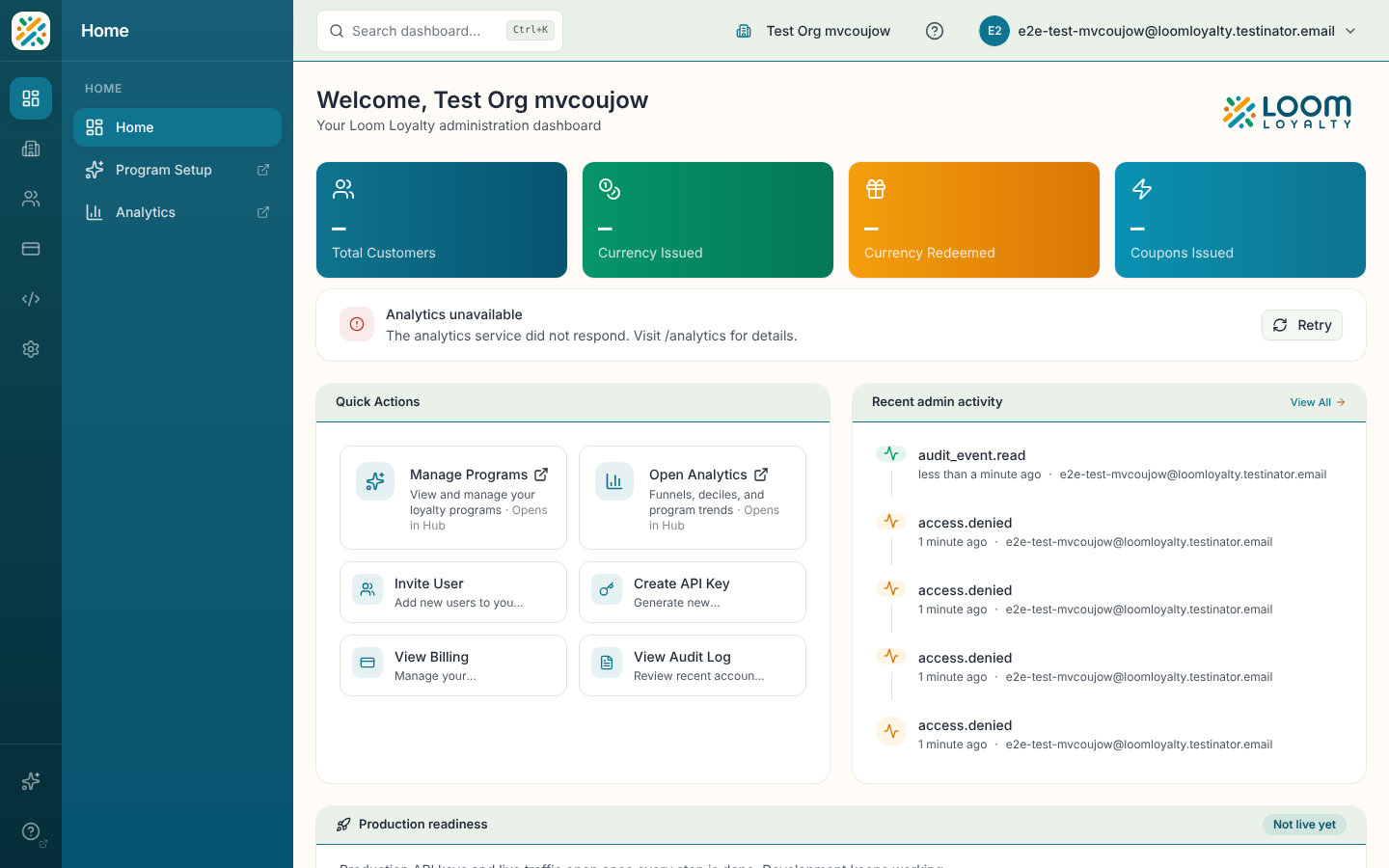The width and height of the screenshot is (1389, 868).
Task: Click the Production readiness rocket icon
Action: [343, 825]
